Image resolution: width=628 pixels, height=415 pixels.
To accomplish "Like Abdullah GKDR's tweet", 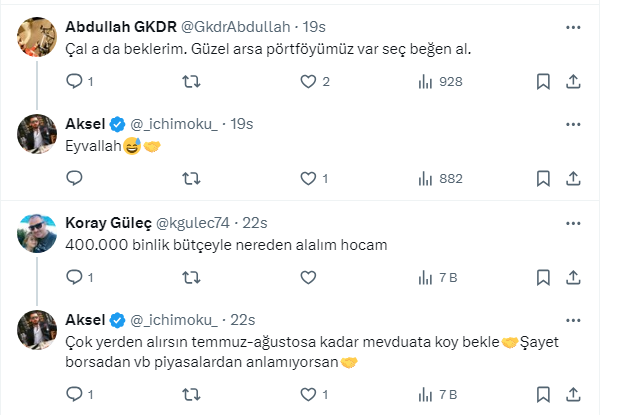I will (308, 82).
